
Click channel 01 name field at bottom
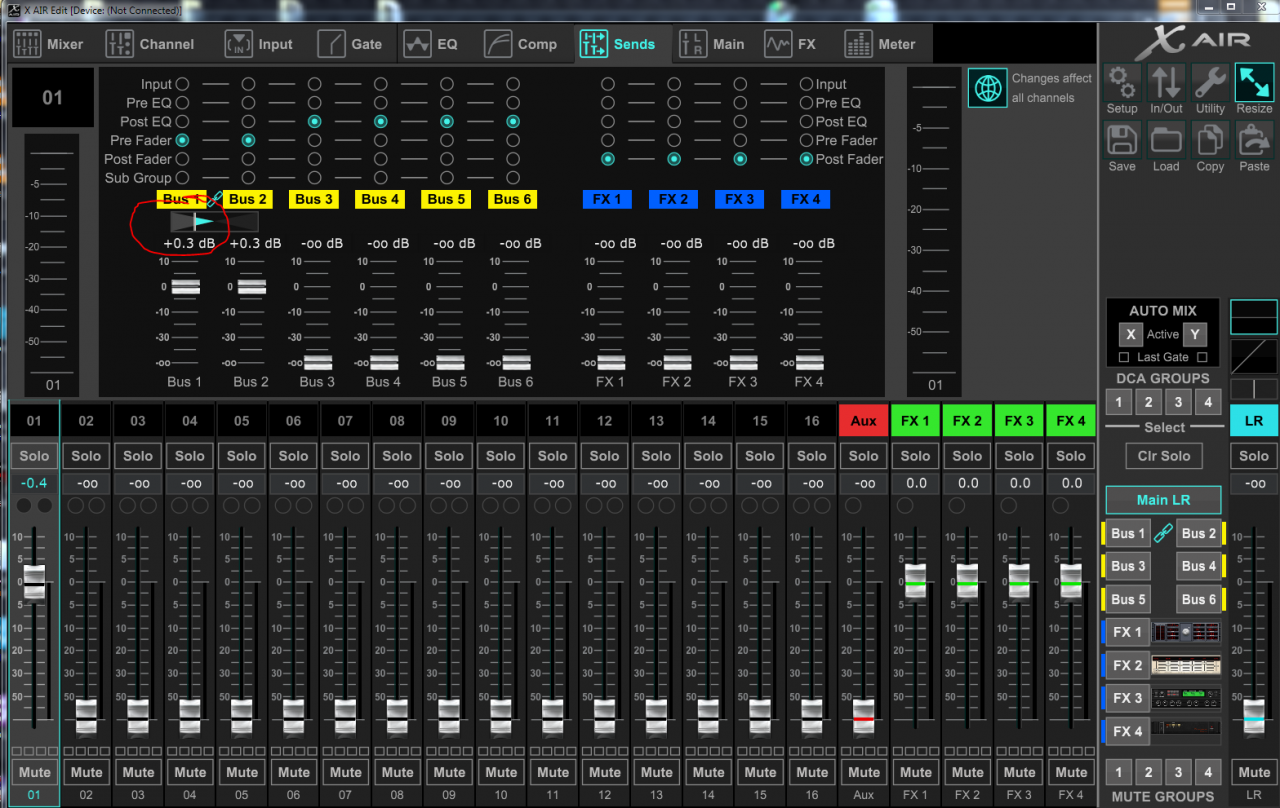[x=34, y=795]
